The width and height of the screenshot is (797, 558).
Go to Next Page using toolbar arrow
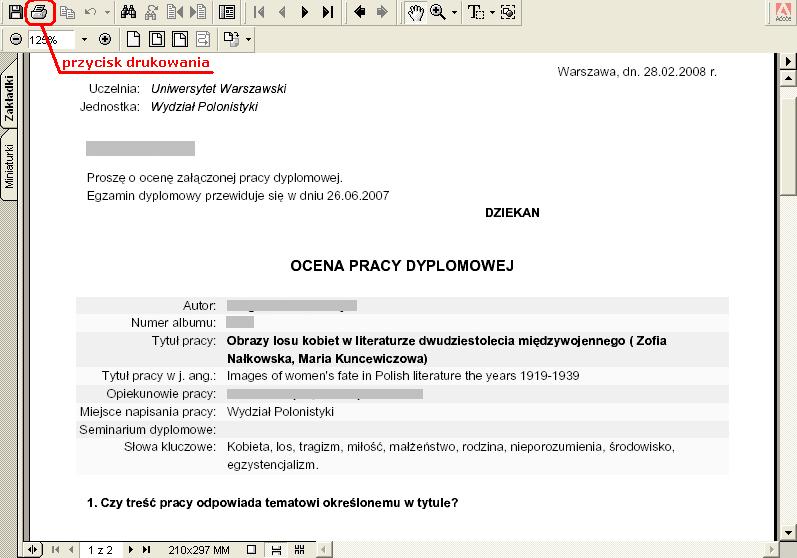(304, 12)
